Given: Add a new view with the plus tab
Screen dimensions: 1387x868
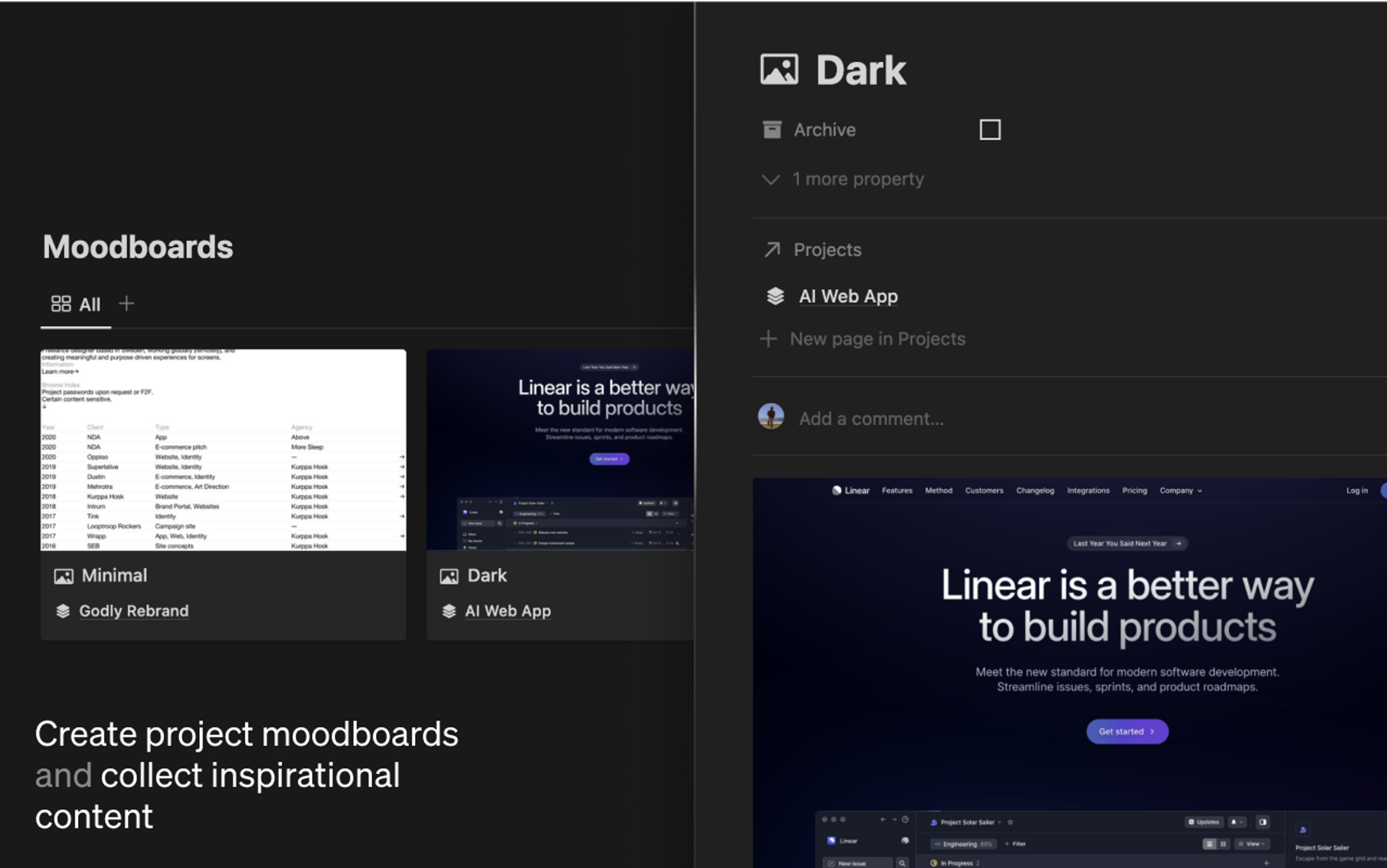Looking at the screenshot, I should click(x=126, y=303).
